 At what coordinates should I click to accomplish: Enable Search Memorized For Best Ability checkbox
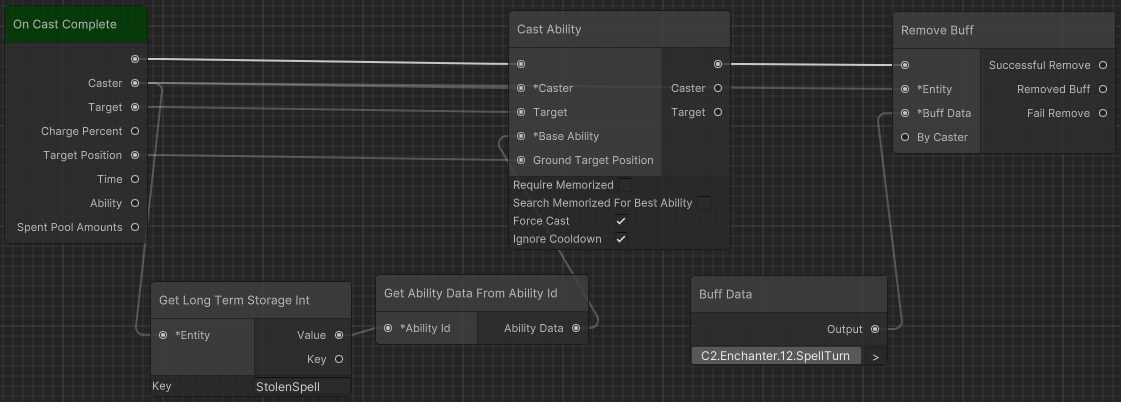click(x=704, y=203)
